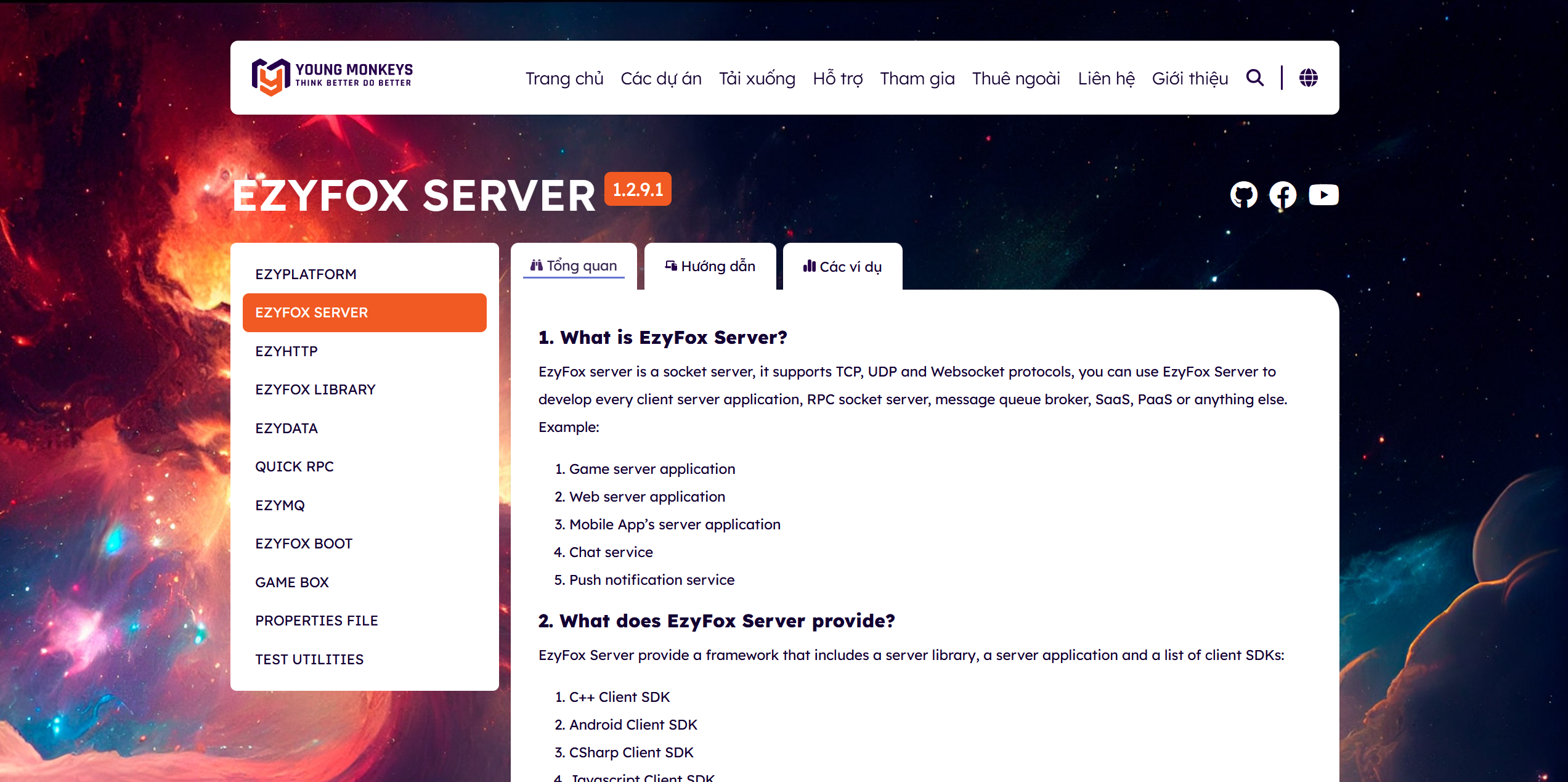Open the Tải xuống menu item
Viewport: 1568px width, 782px height.
point(757,78)
